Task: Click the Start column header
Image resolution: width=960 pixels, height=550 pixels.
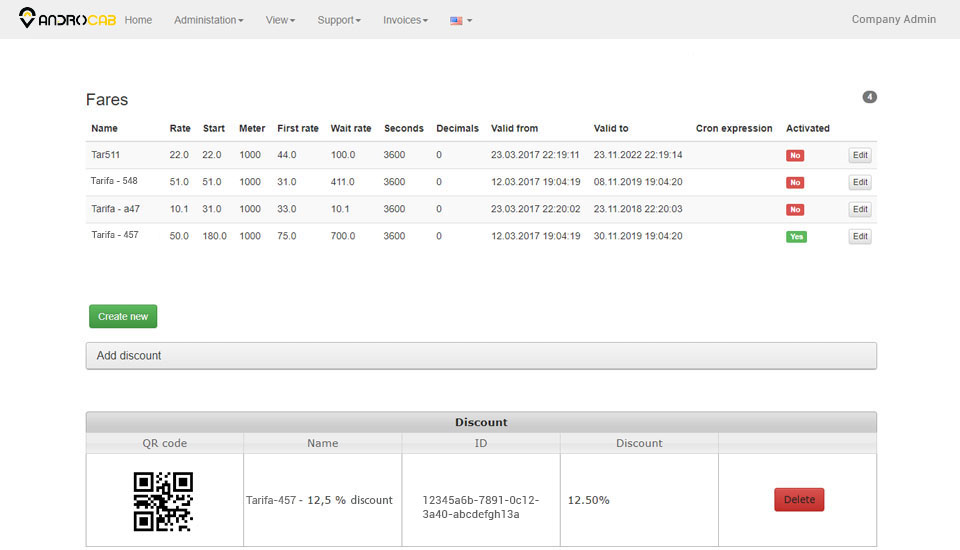Action: coord(214,128)
